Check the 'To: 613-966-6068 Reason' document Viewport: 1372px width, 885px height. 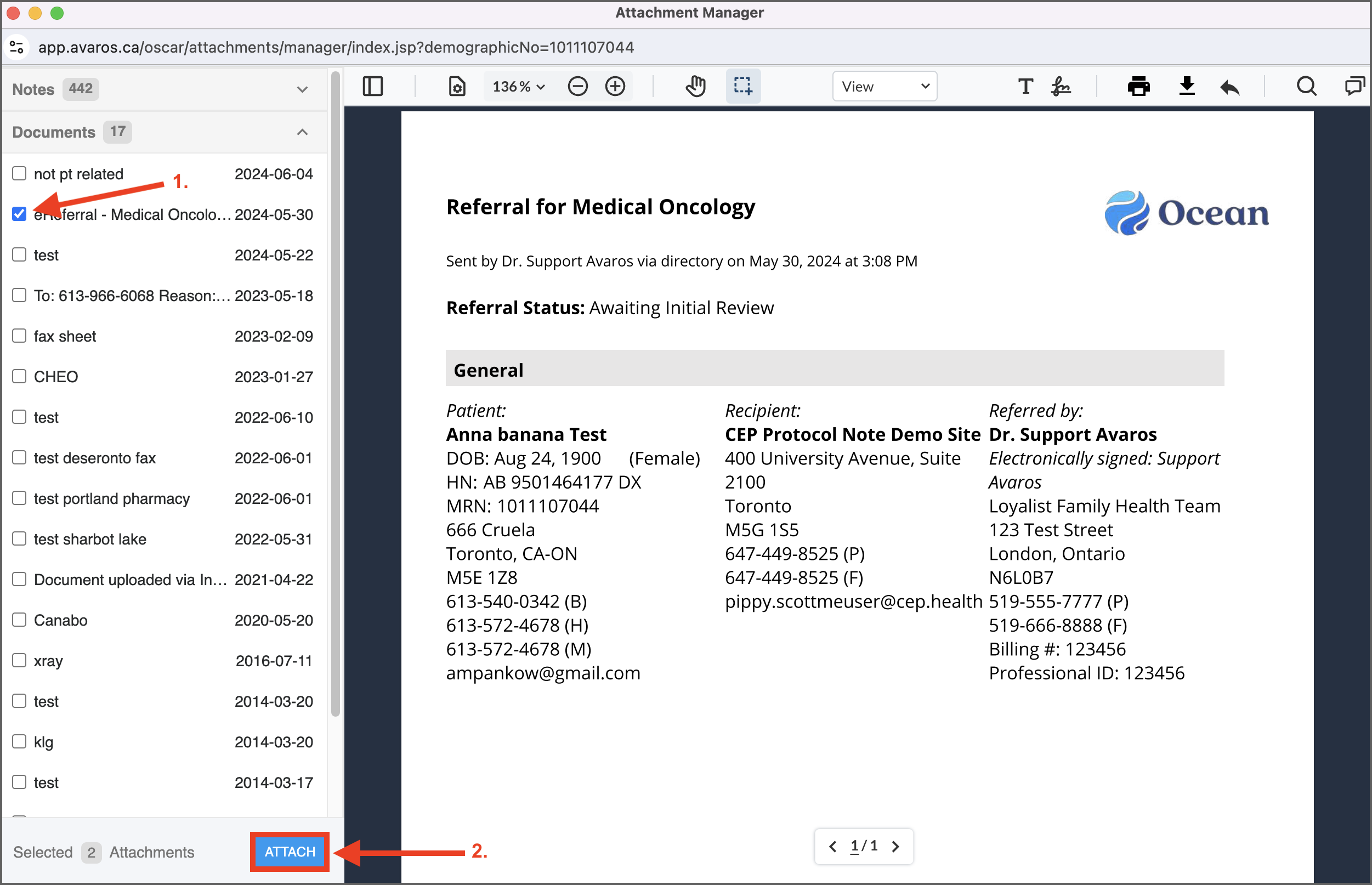(x=20, y=295)
